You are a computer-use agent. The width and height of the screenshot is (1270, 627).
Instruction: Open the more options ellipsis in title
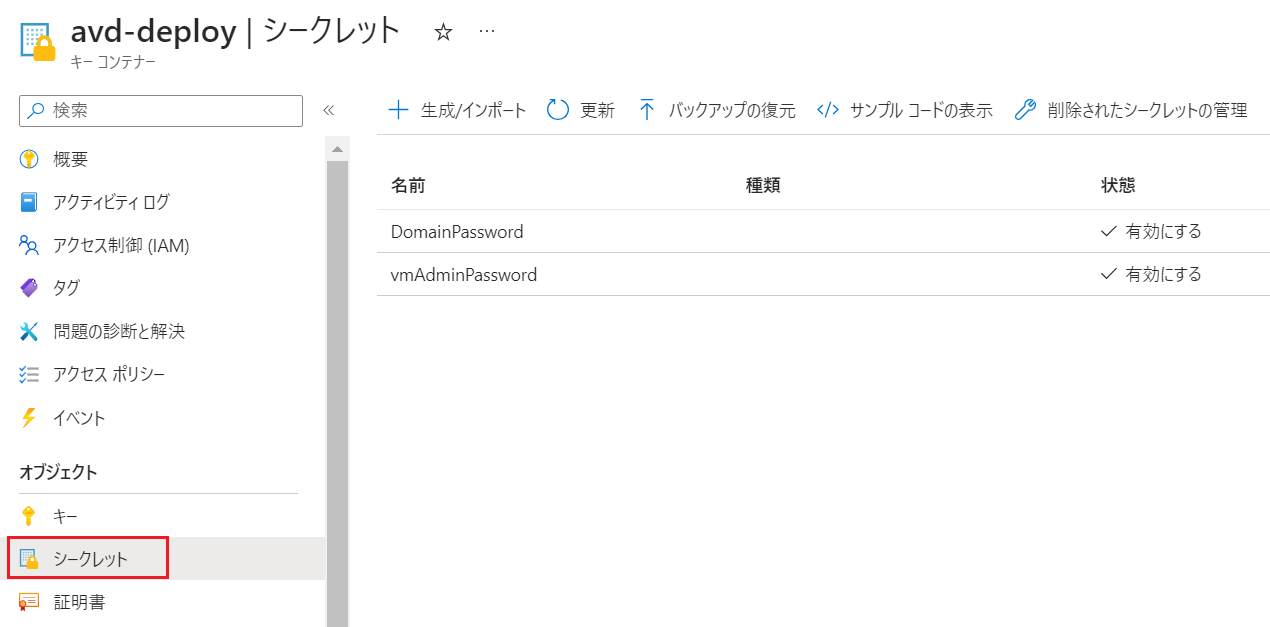click(487, 32)
